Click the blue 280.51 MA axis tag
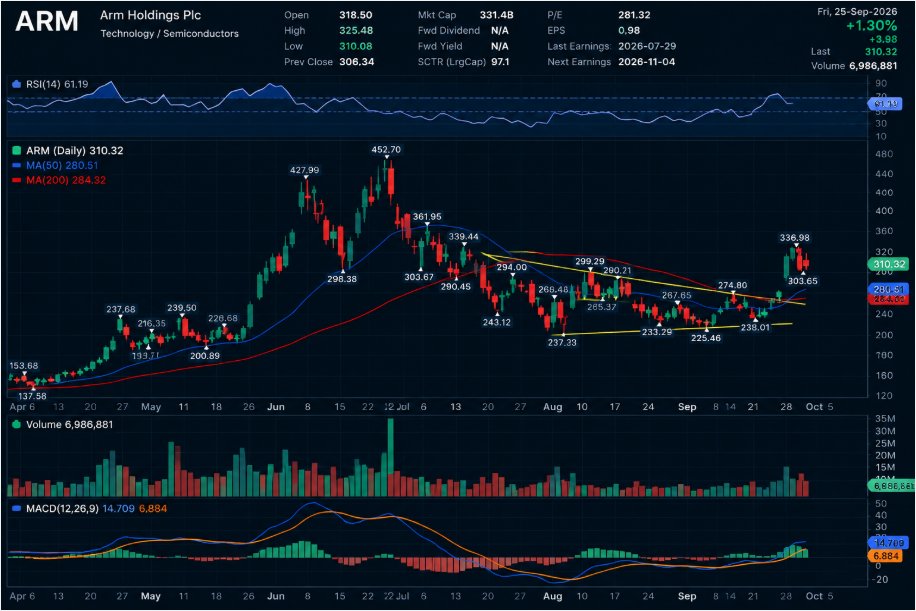Image resolution: width=916 pixels, height=611 pixels. pyautogui.click(x=889, y=290)
